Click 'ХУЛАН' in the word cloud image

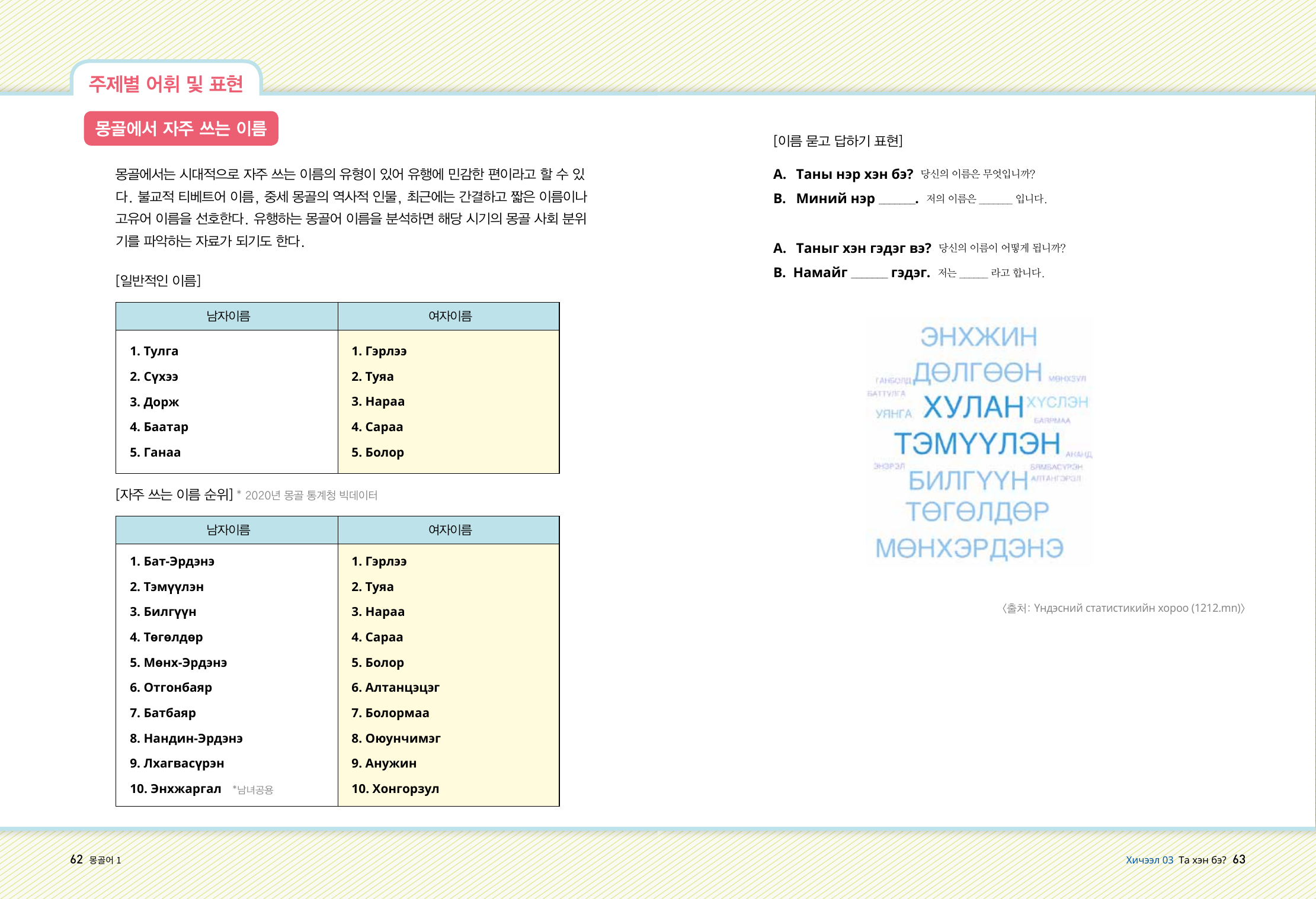pyautogui.click(x=973, y=407)
